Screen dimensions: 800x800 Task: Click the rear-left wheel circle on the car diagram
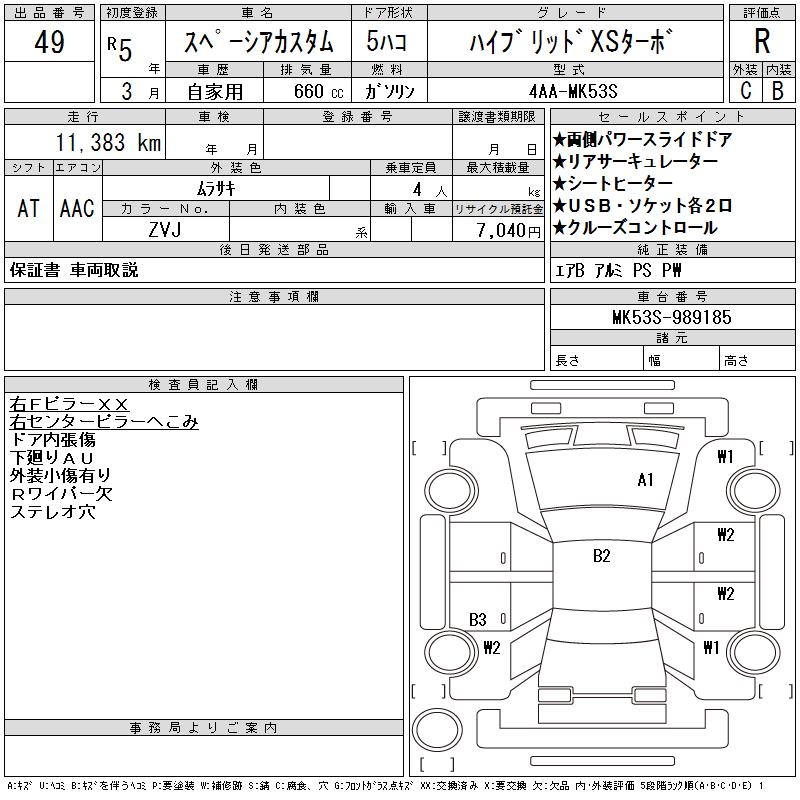coord(451,652)
